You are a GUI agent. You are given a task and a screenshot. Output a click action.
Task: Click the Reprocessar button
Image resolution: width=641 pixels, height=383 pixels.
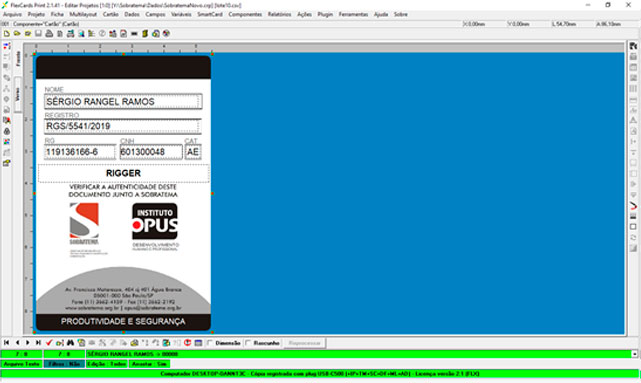tap(305, 343)
